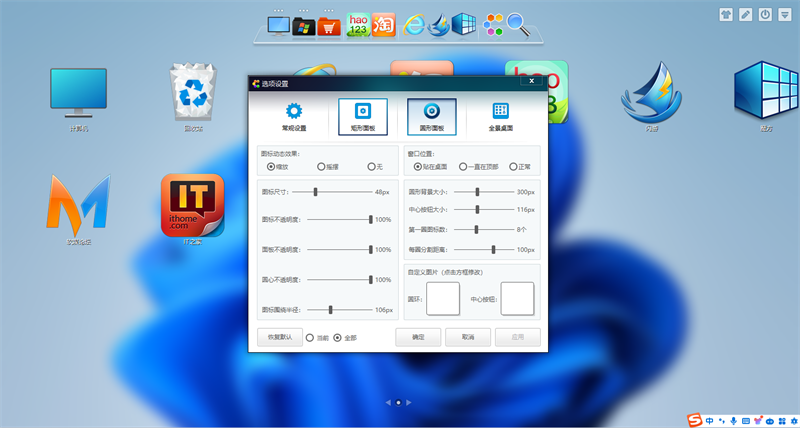800x428 pixels.
Task: Click the 每圈分割距离 slider handle
Action: coord(493,249)
